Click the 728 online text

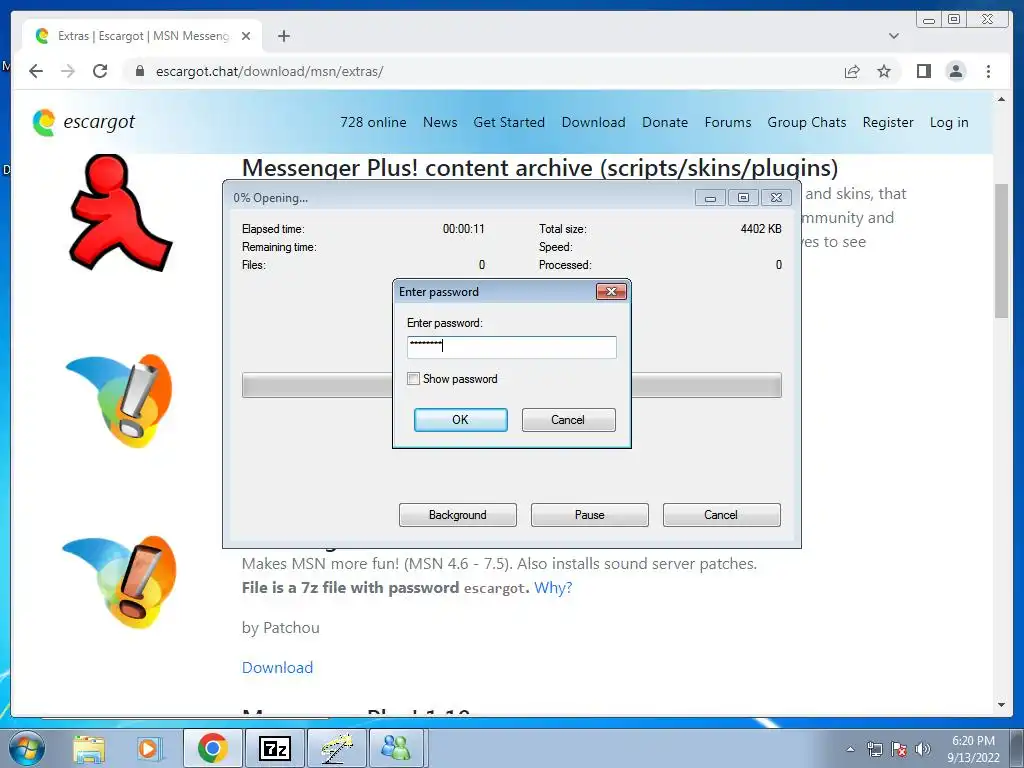[x=373, y=122]
